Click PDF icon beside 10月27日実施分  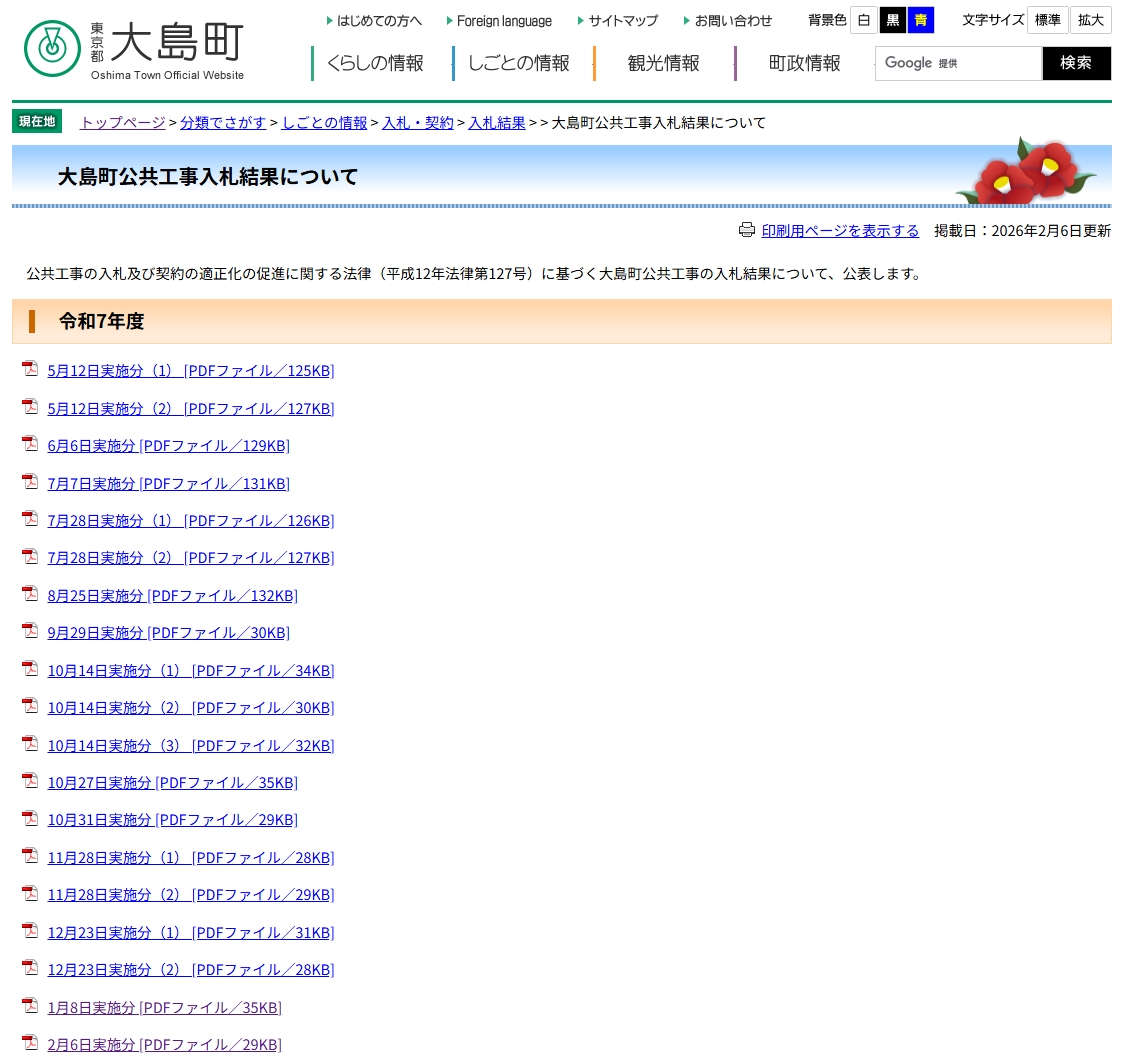pos(30,781)
